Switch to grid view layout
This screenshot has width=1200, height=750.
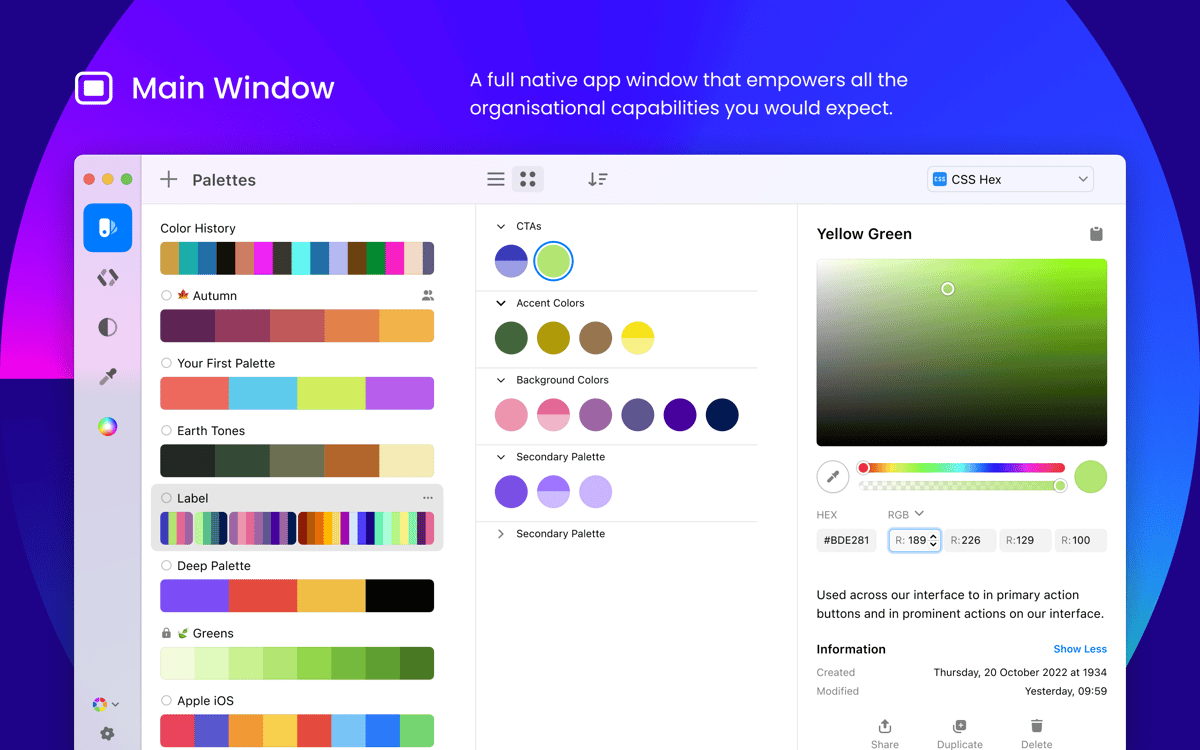pyautogui.click(x=528, y=180)
